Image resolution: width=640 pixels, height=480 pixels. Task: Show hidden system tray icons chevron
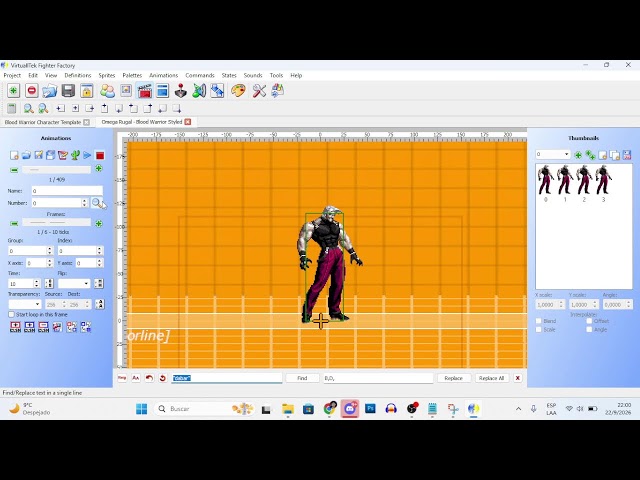click(x=518, y=409)
